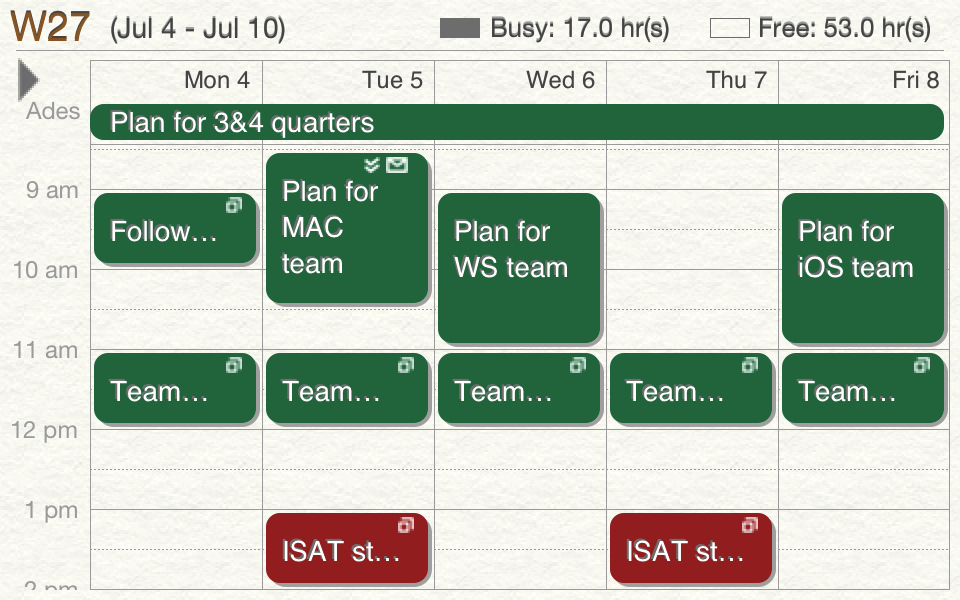960x600 pixels.
Task: Click the recurrence icon on Monday's Follow-up event
Action: pyautogui.click(x=234, y=205)
